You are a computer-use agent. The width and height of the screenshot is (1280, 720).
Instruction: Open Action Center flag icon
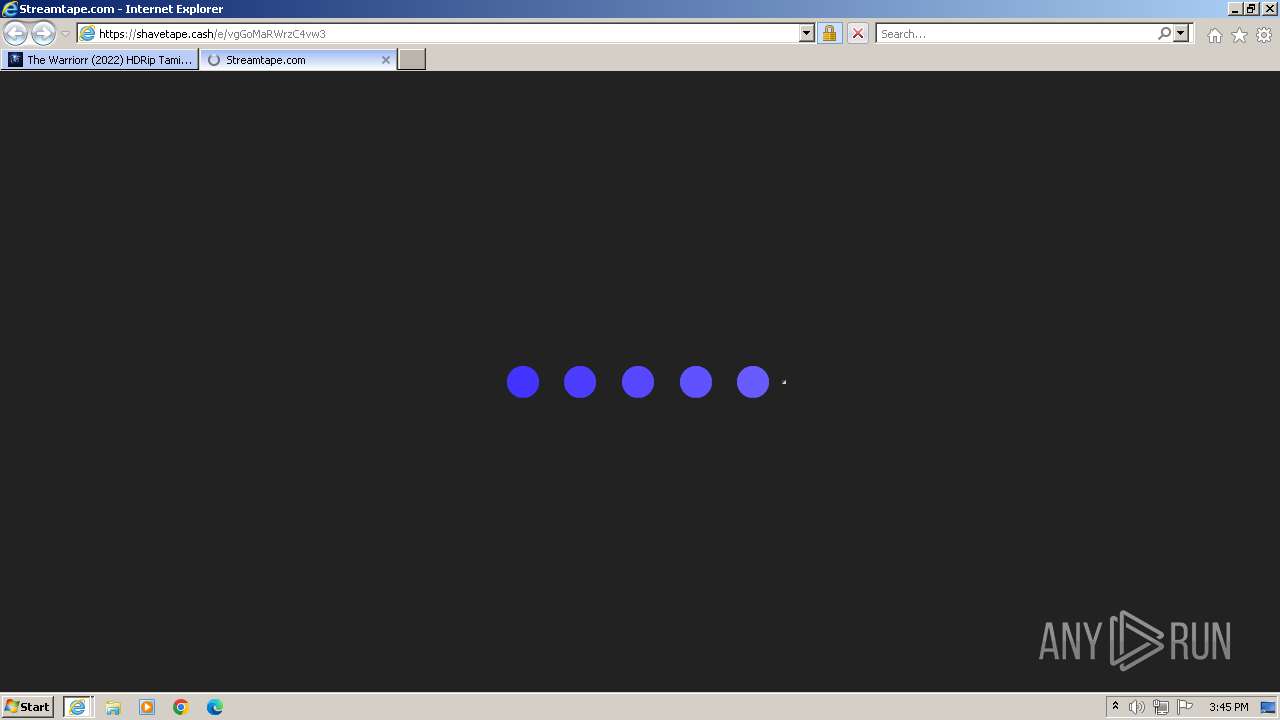(1185, 707)
